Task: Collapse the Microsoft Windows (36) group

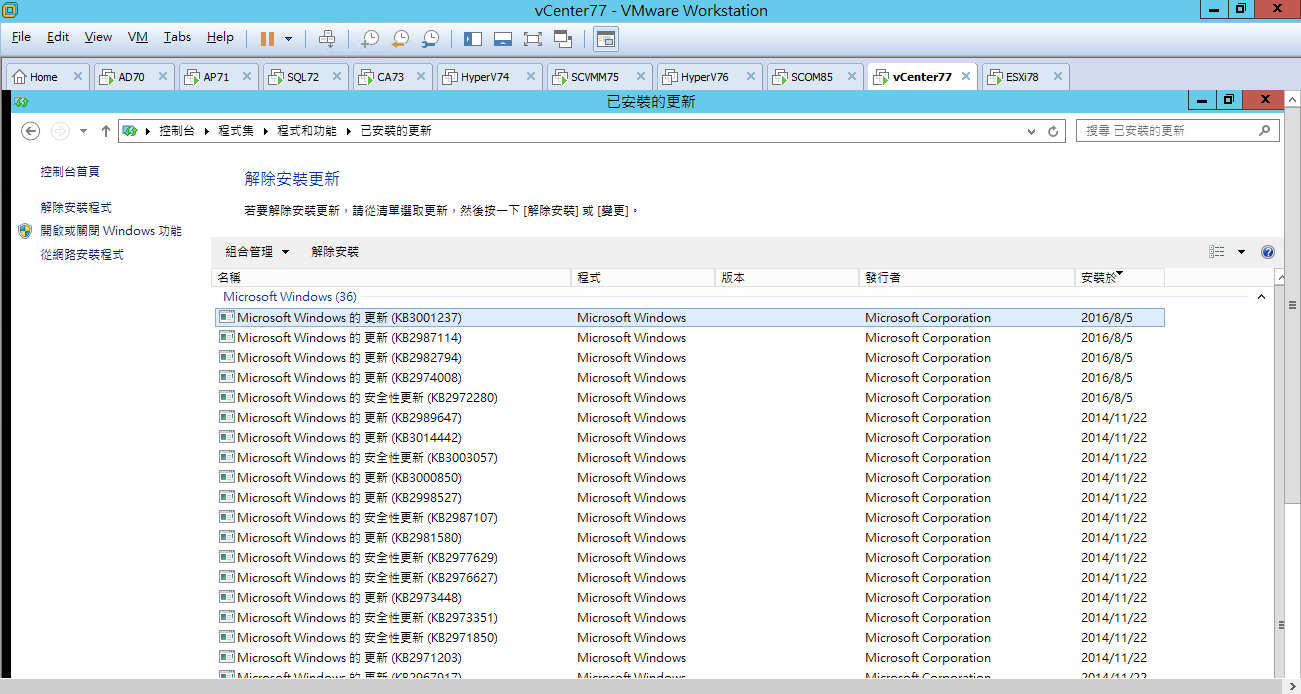Action: 1261,297
